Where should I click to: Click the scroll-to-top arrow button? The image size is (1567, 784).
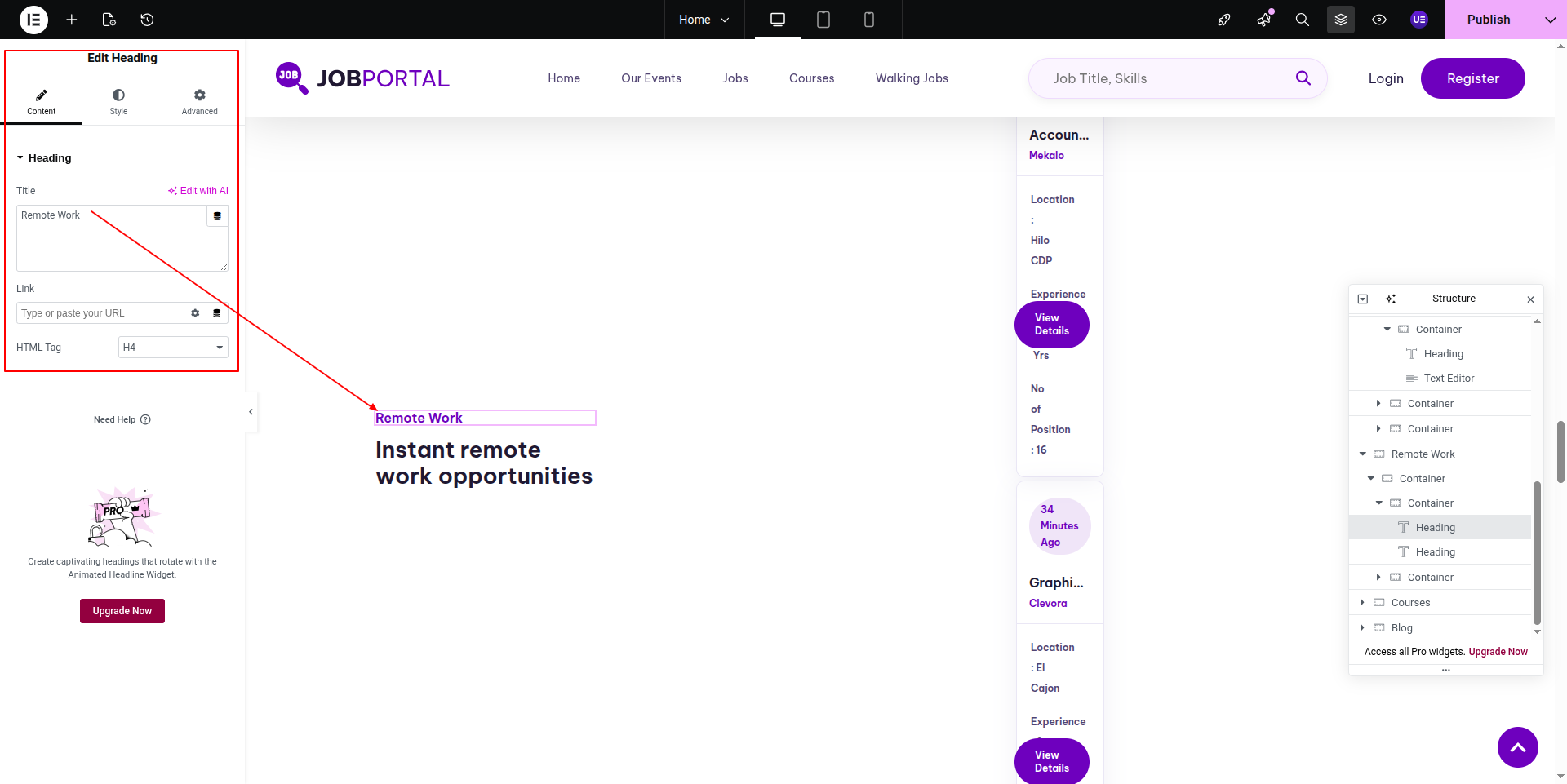[x=1517, y=747]
